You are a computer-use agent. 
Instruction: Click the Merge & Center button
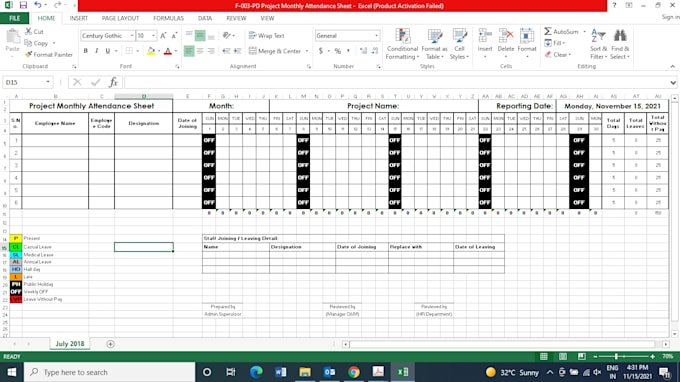tap(275, 51)
